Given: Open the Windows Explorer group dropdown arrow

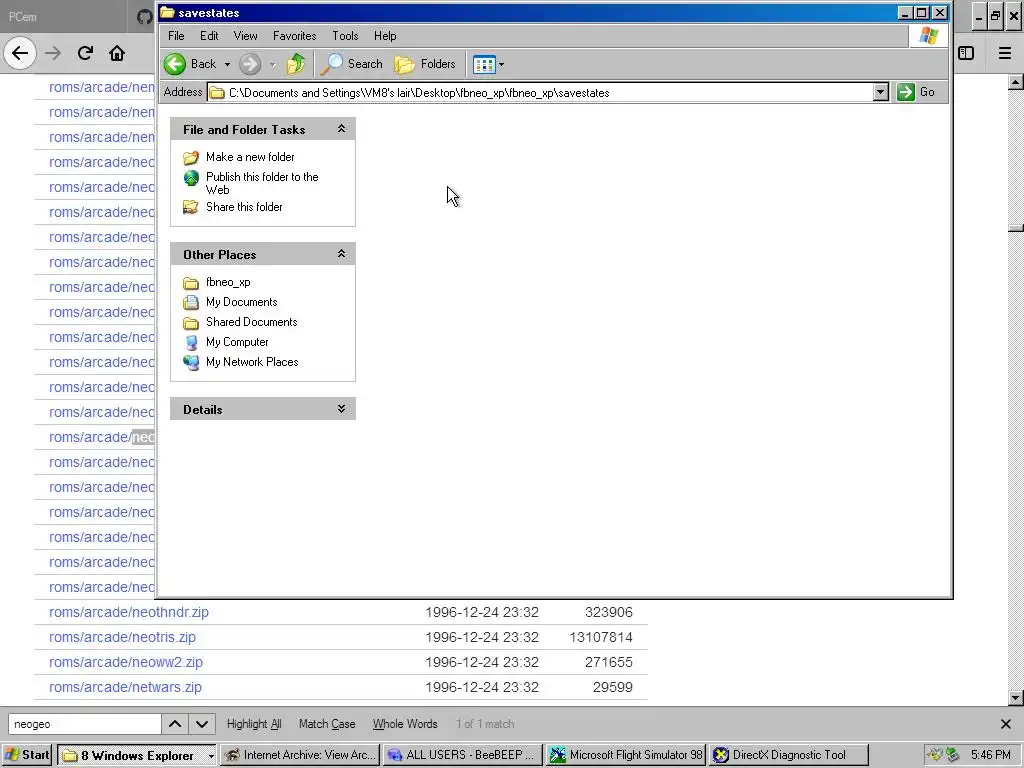Looking at the screenshot, I should [x=210, y=756].
